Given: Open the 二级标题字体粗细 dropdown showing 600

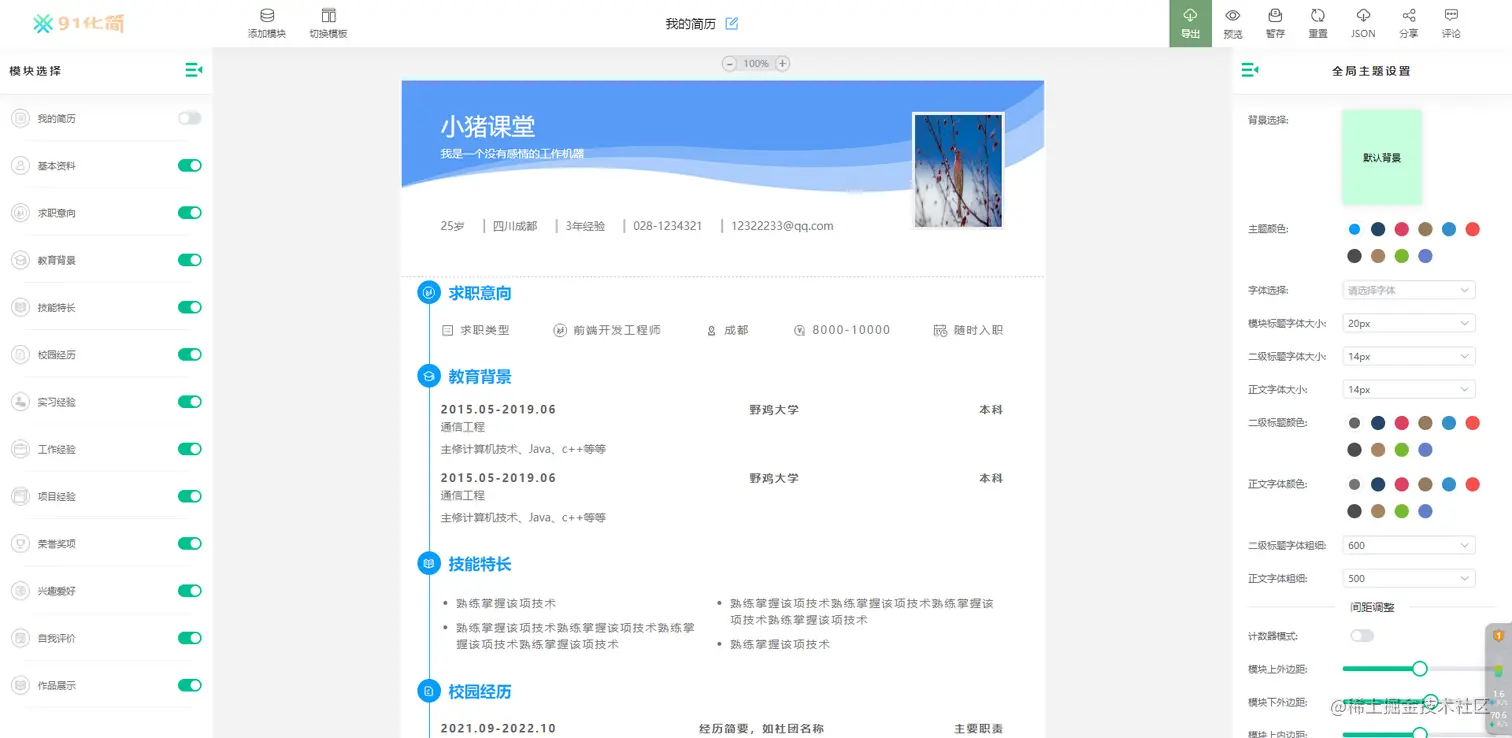Looking at the screenshot, I should [1409, 545].
